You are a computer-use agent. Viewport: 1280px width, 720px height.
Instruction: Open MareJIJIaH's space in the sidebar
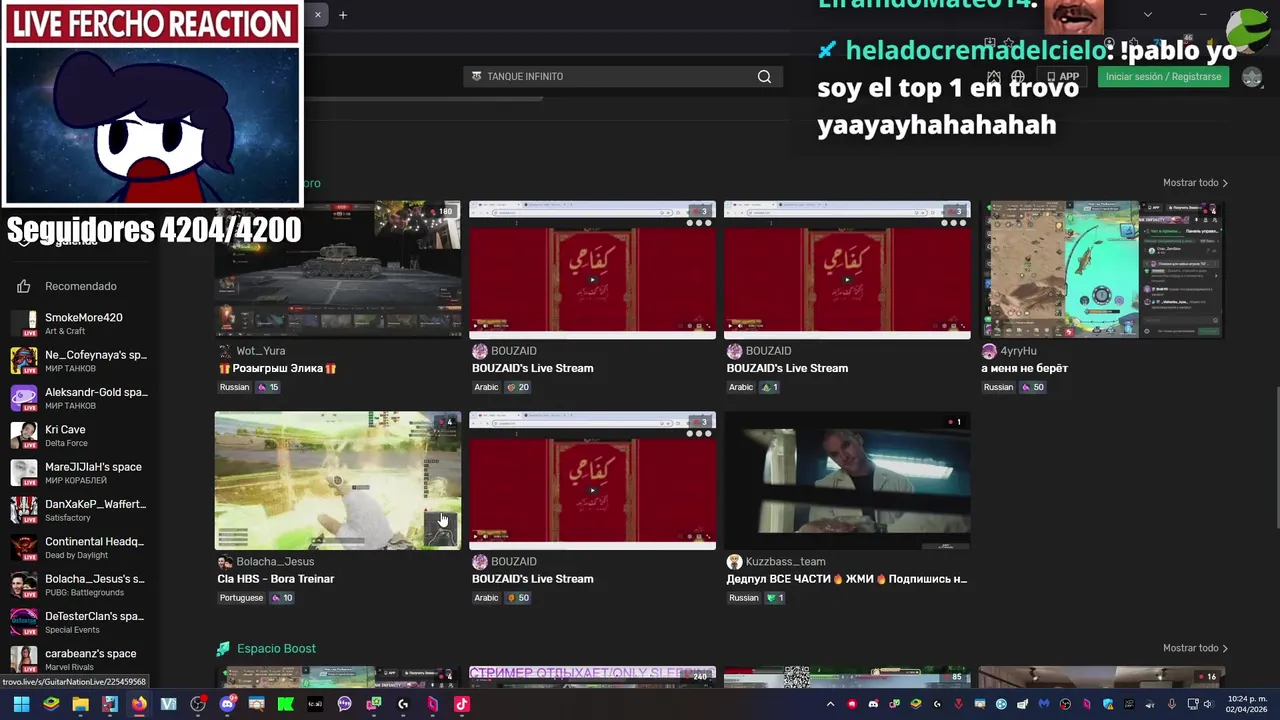click(x=80, y=473)
